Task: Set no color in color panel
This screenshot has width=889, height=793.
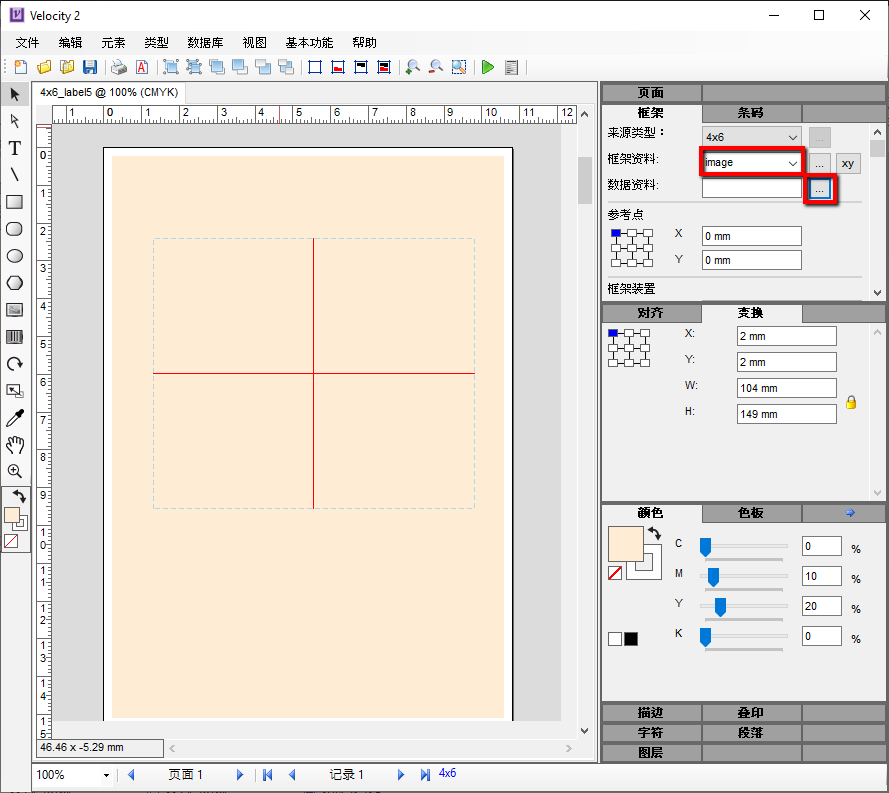Action: 615,573
